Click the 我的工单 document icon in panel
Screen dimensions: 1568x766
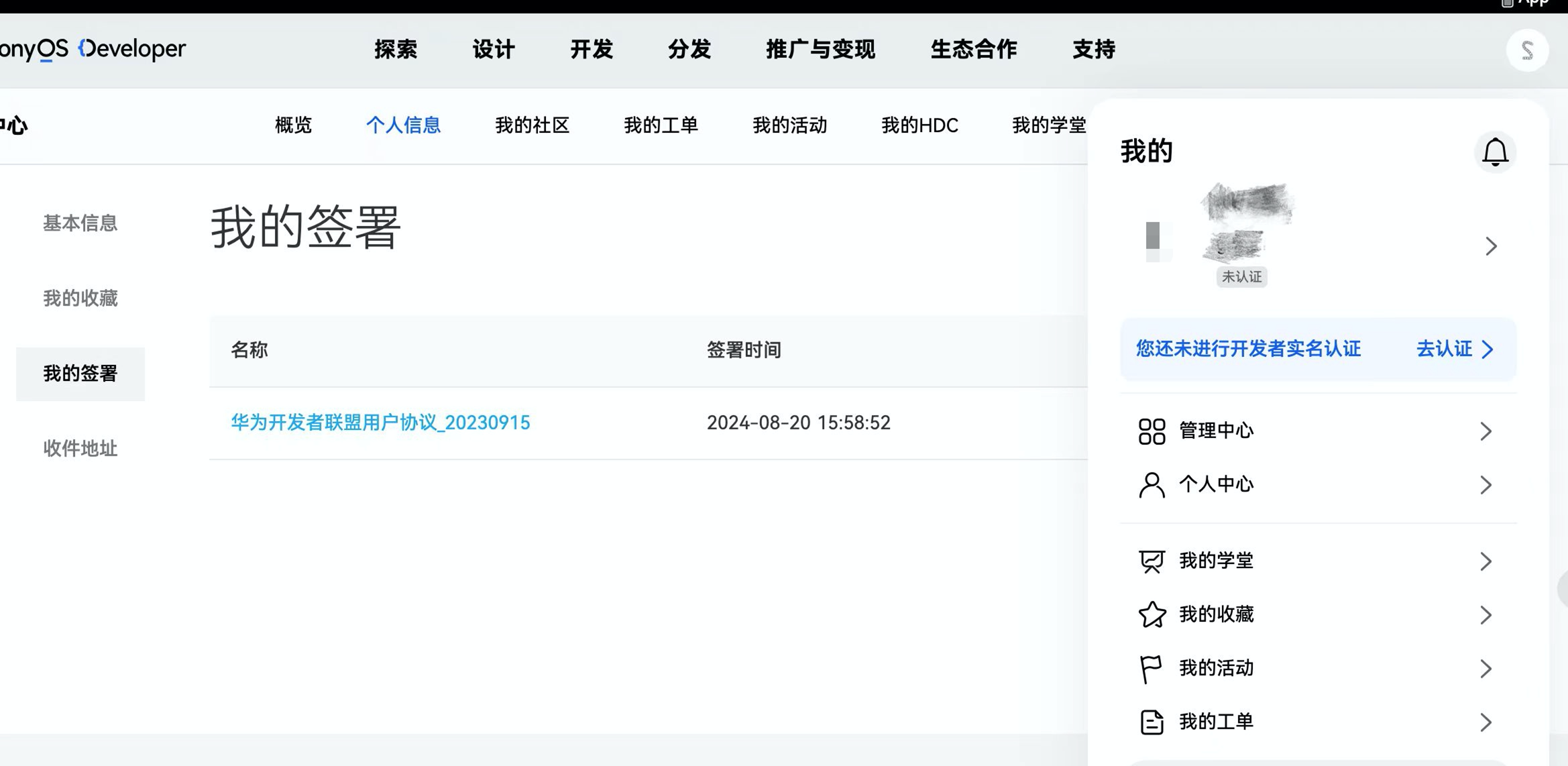click(x=1152, y=722)
